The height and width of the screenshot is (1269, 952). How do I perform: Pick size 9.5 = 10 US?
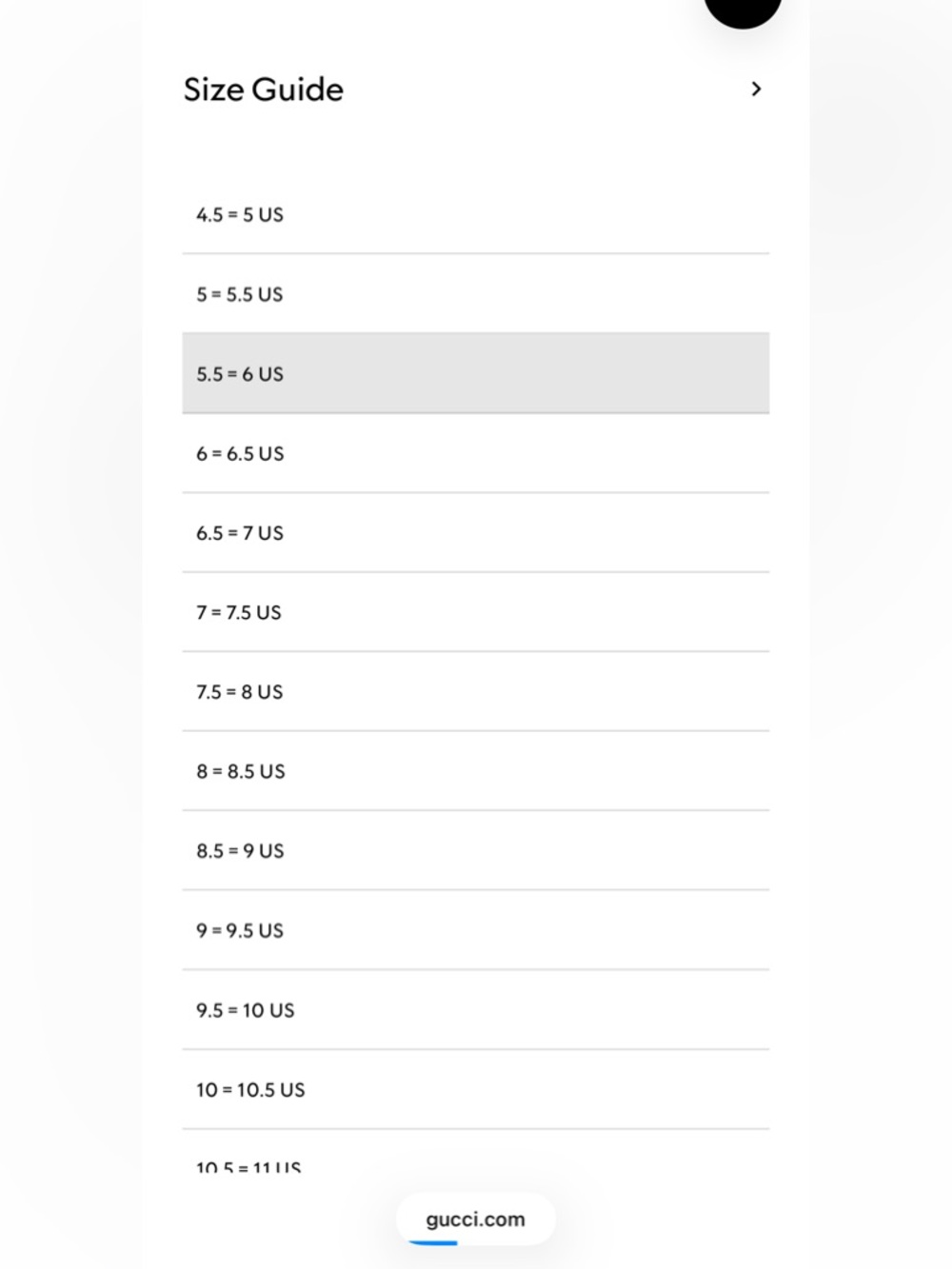476,1010
